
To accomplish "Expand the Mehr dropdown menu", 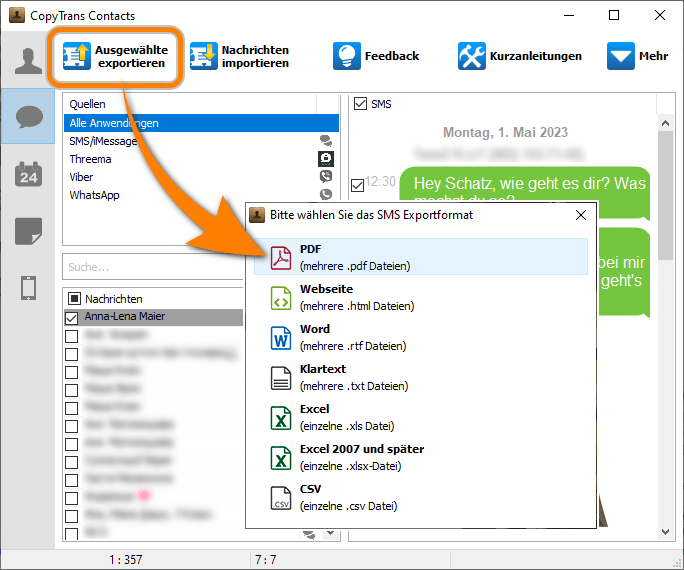I will pos(637,56).
